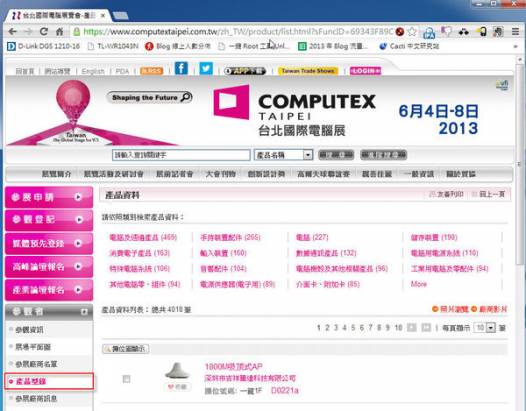
Task: Click the APP download badge
Action: coord(245,71)
